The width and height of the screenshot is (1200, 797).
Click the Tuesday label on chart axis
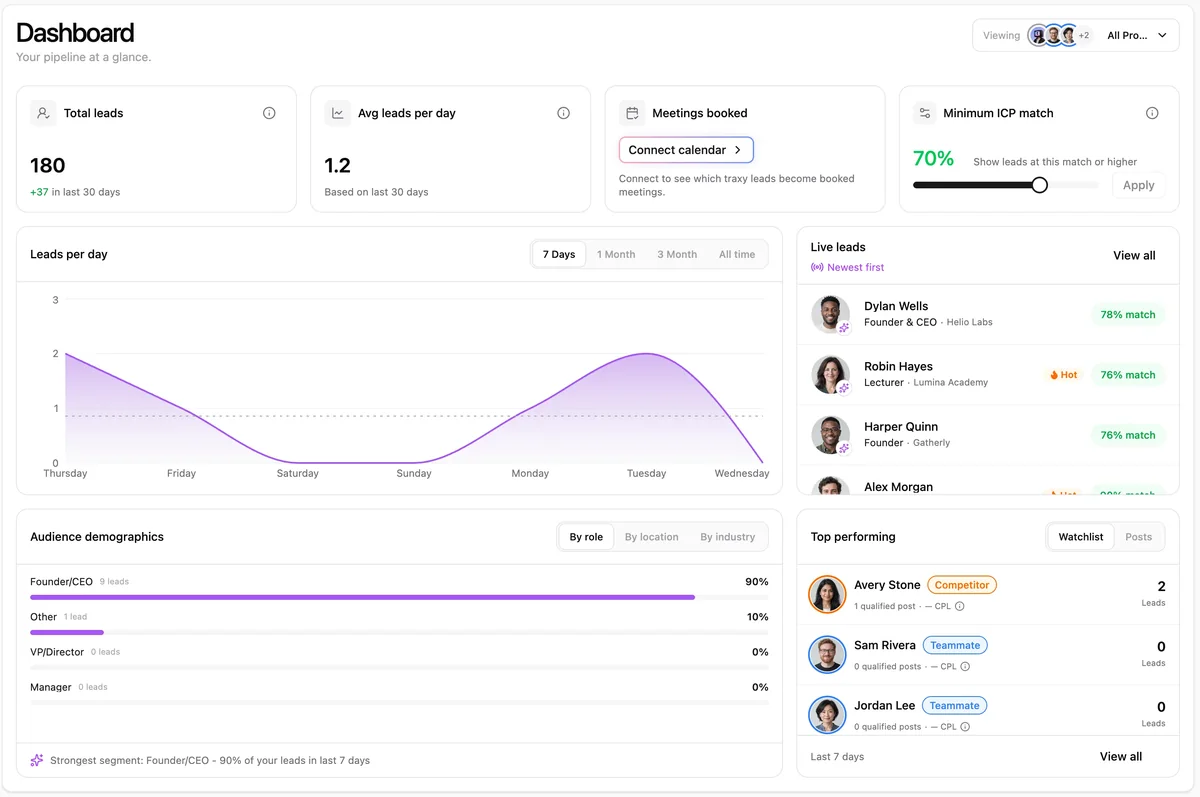(646, 473)
